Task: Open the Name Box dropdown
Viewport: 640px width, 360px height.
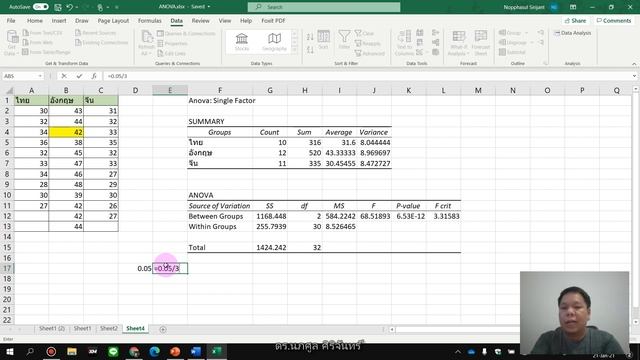Action: (40, 76)
